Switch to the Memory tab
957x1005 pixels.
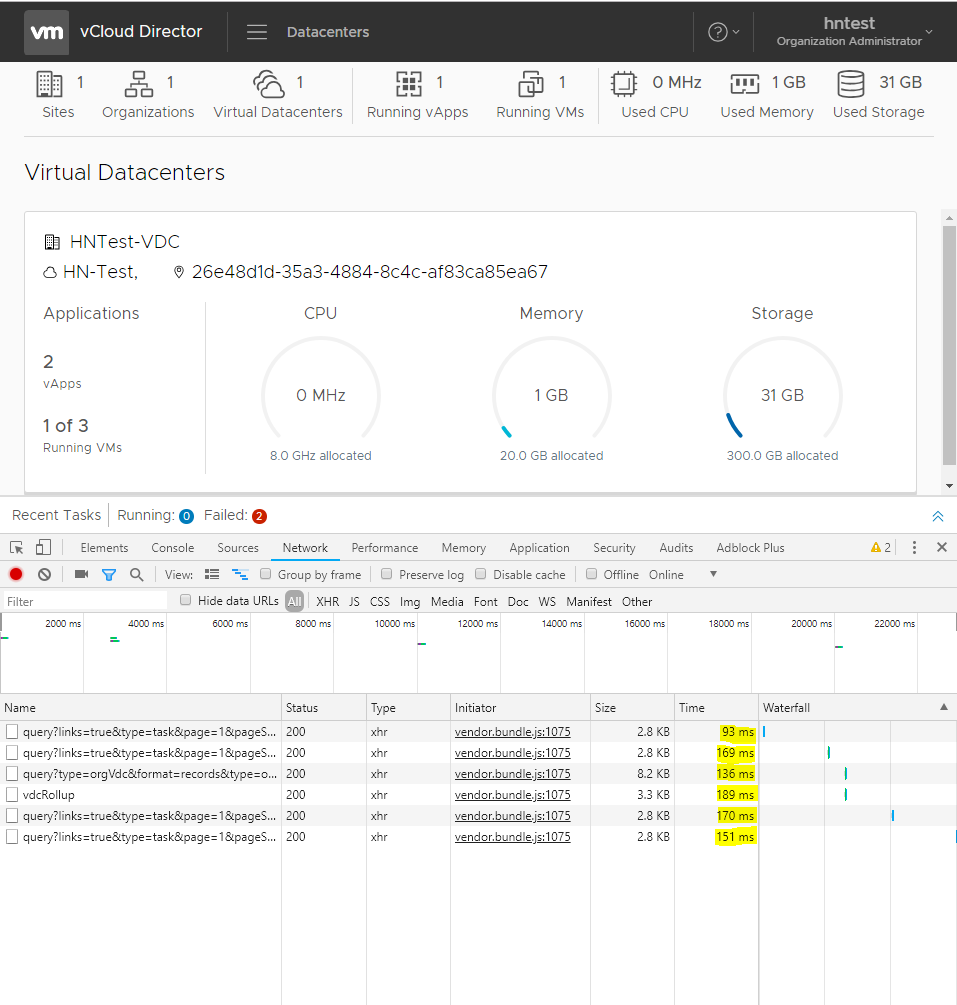[463, 548]
